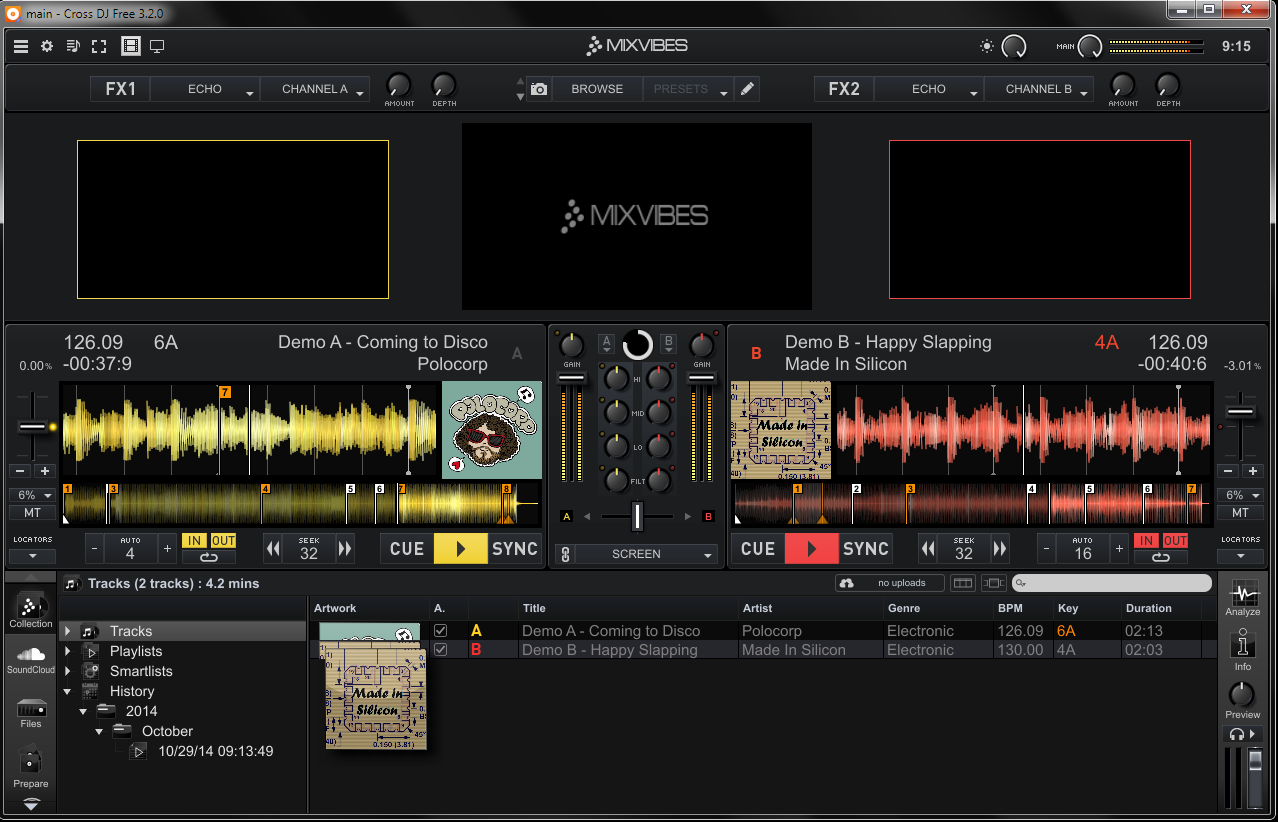Viewport: 1278px width, 822px height.
Task: Select Smartlists in collection tree
Action: click(x=141, y=671)
